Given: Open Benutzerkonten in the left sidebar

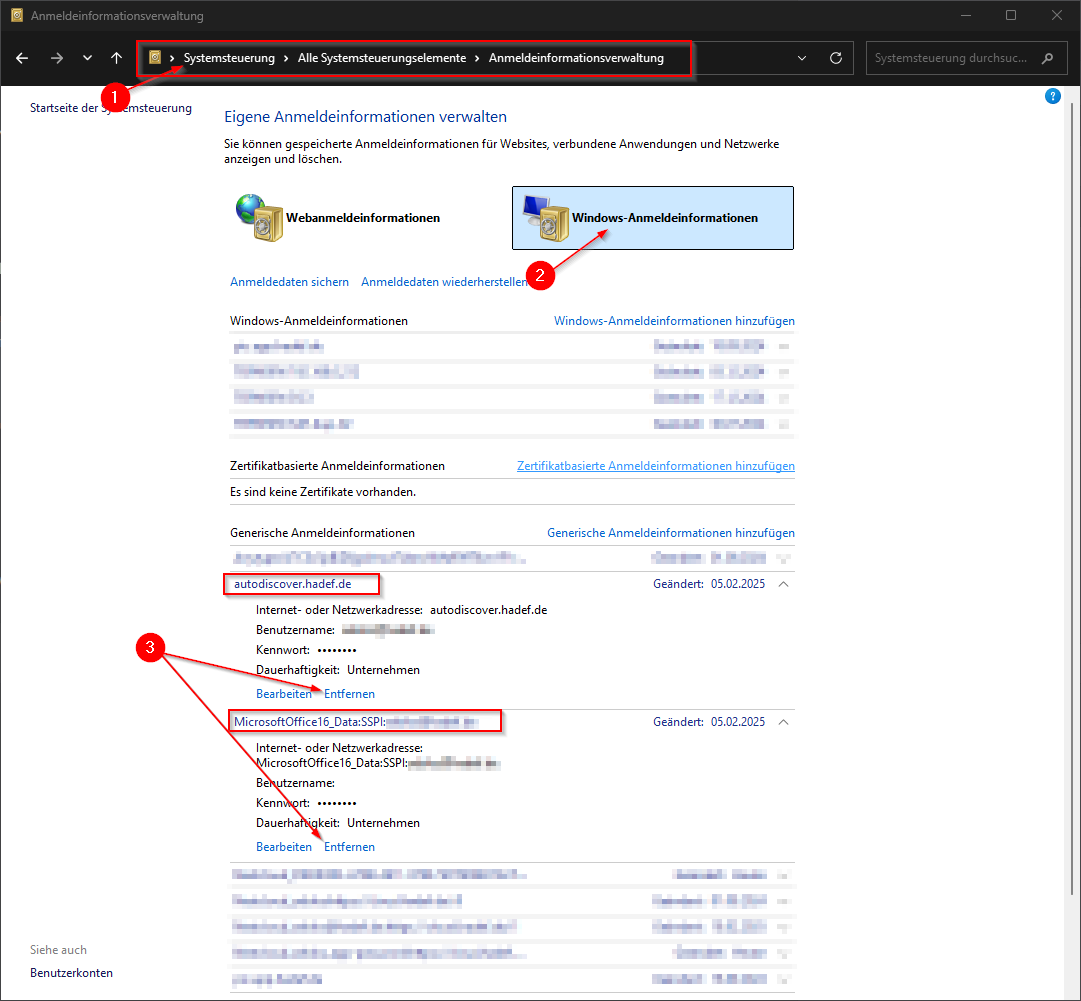Looking at the screenshot, I should (71, 973).
